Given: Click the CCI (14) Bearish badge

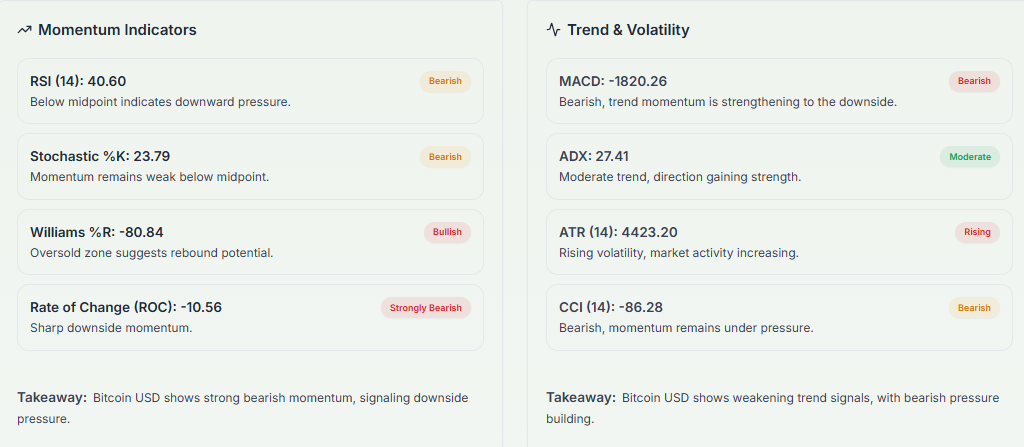Looking at the screenshot, I should 974,308.
